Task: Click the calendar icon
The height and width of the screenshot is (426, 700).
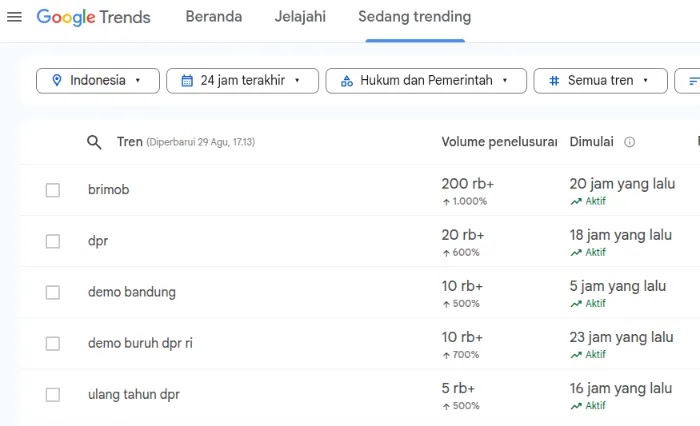Action: pos(187,81)
